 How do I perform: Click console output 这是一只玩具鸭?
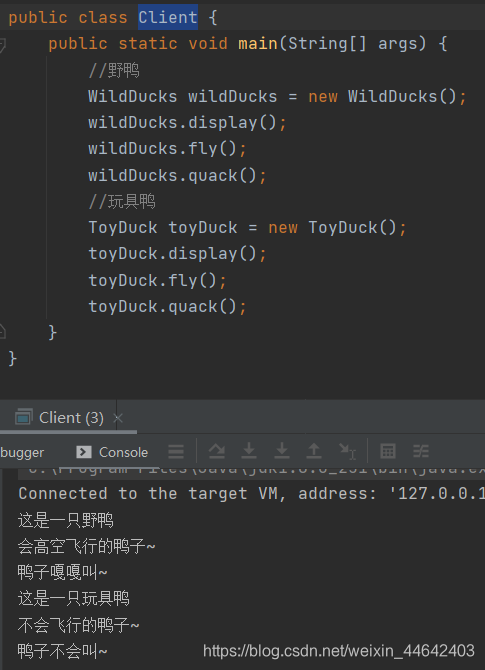(x=73, y=599)
